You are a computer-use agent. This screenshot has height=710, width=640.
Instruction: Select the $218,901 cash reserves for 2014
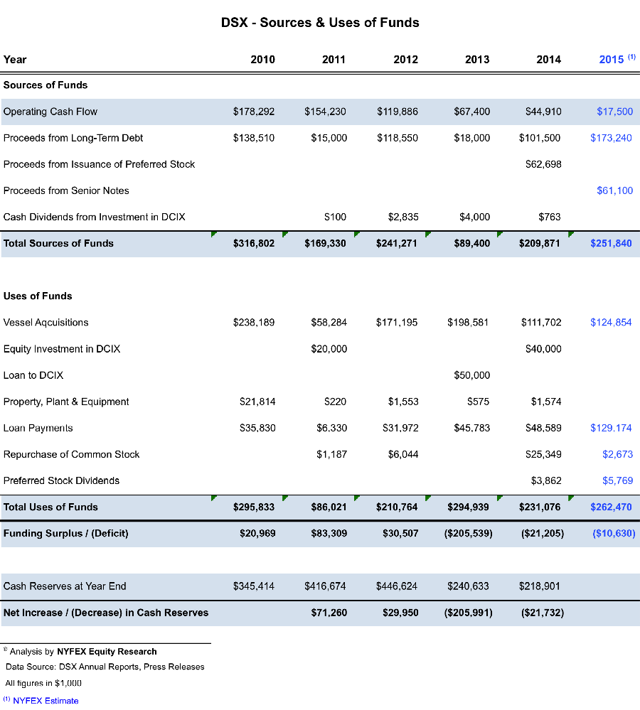(x=539, y=586)
